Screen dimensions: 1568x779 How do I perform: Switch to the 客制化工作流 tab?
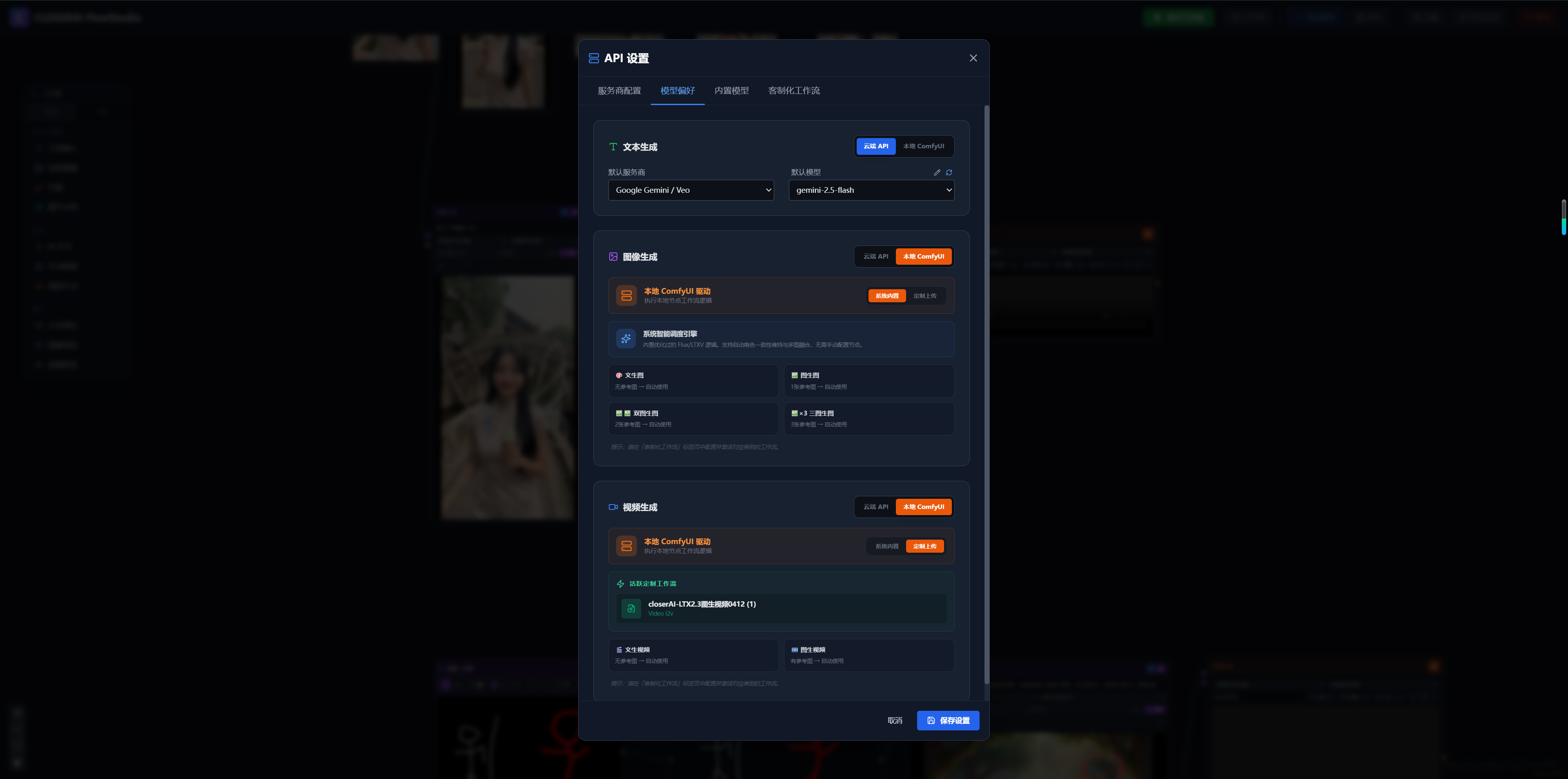pos(794,90)
